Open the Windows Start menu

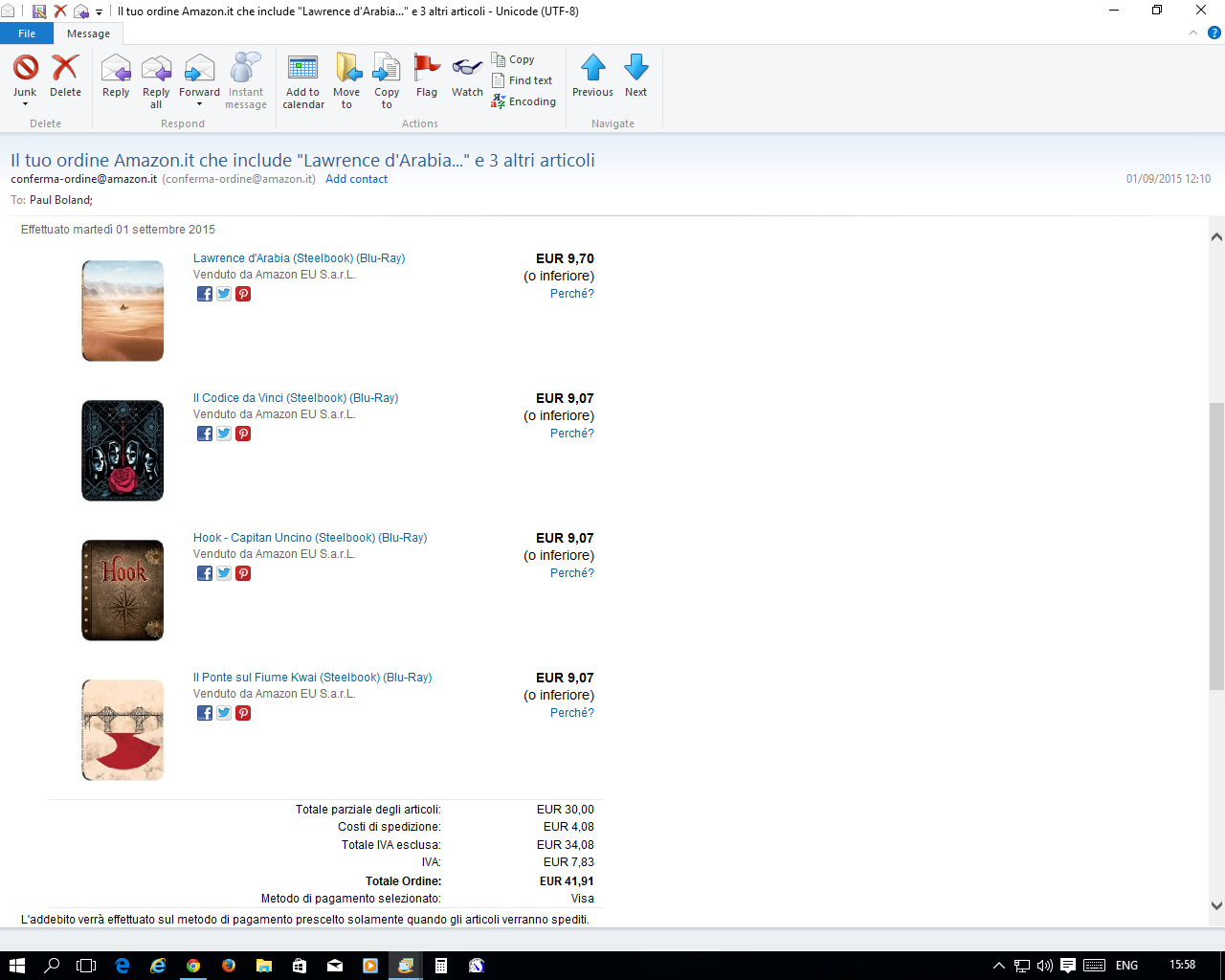tap(16, 966)
